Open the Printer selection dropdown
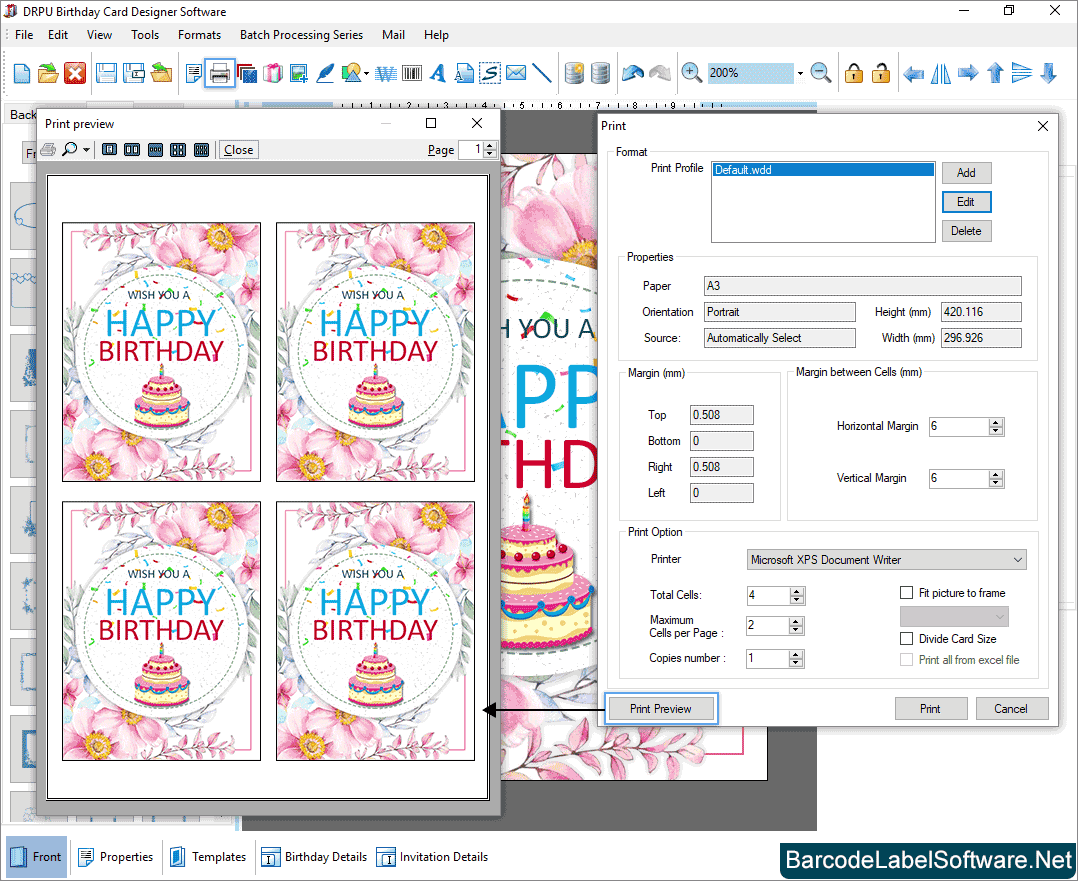 pyautogui.click(x=1017, y=560)
